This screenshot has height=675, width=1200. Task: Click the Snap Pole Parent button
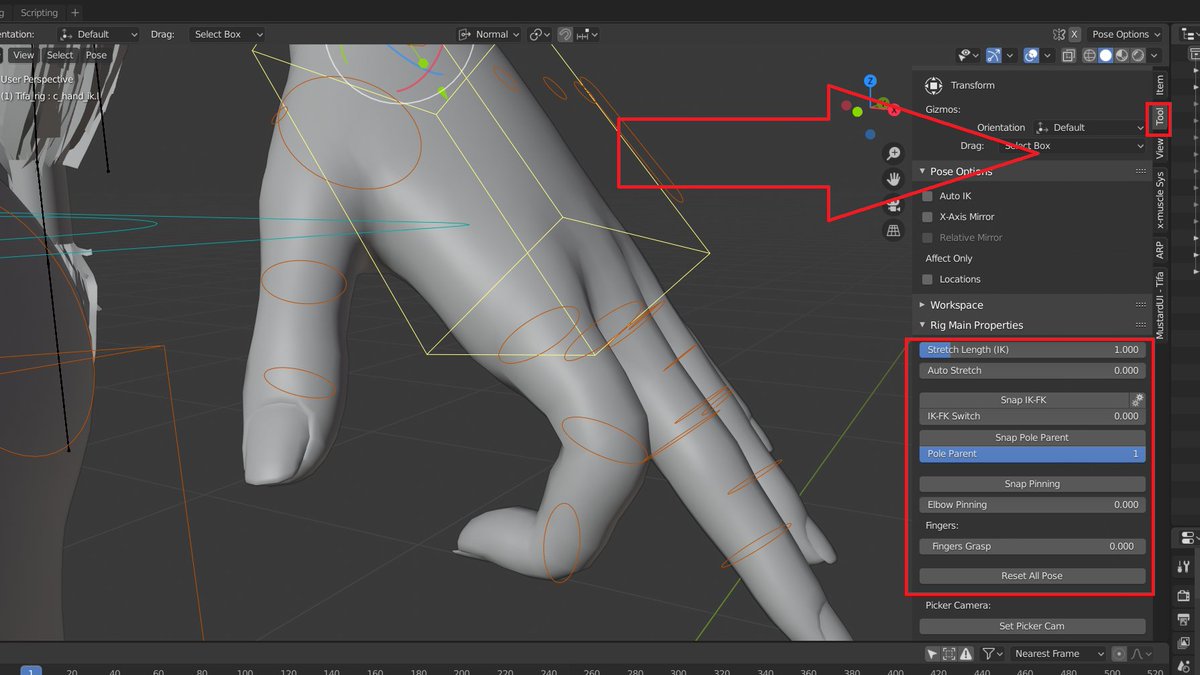click(1032, 437)
